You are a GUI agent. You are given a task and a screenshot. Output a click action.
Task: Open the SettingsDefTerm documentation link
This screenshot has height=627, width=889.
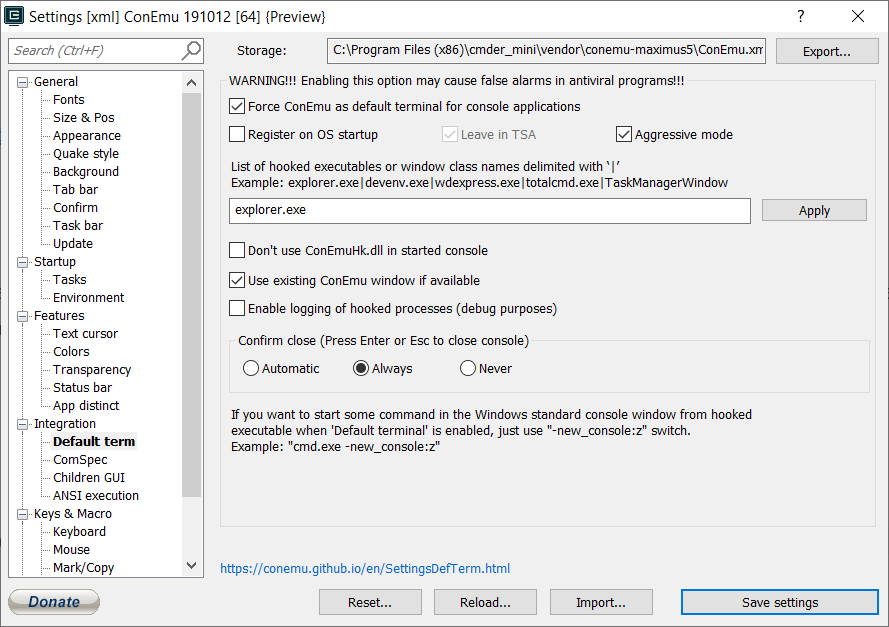[365, 569]
